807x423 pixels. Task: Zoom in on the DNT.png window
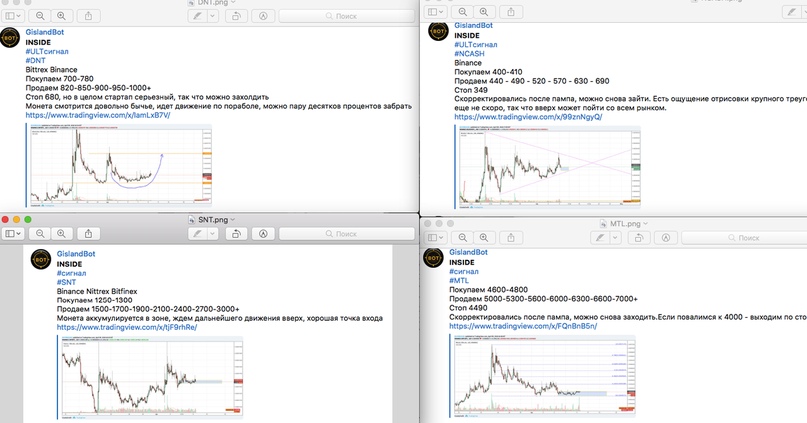(x=61, y=16)
